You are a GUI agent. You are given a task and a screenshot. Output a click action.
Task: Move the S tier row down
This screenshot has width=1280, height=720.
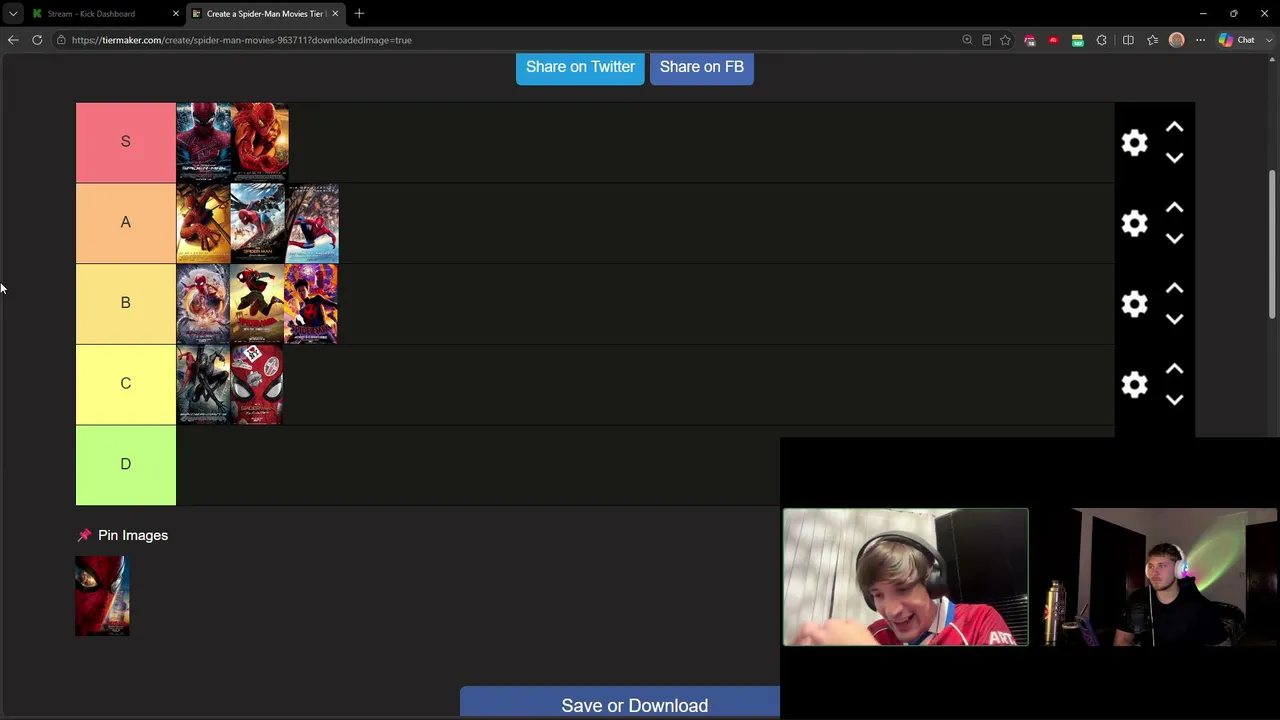1175,158
